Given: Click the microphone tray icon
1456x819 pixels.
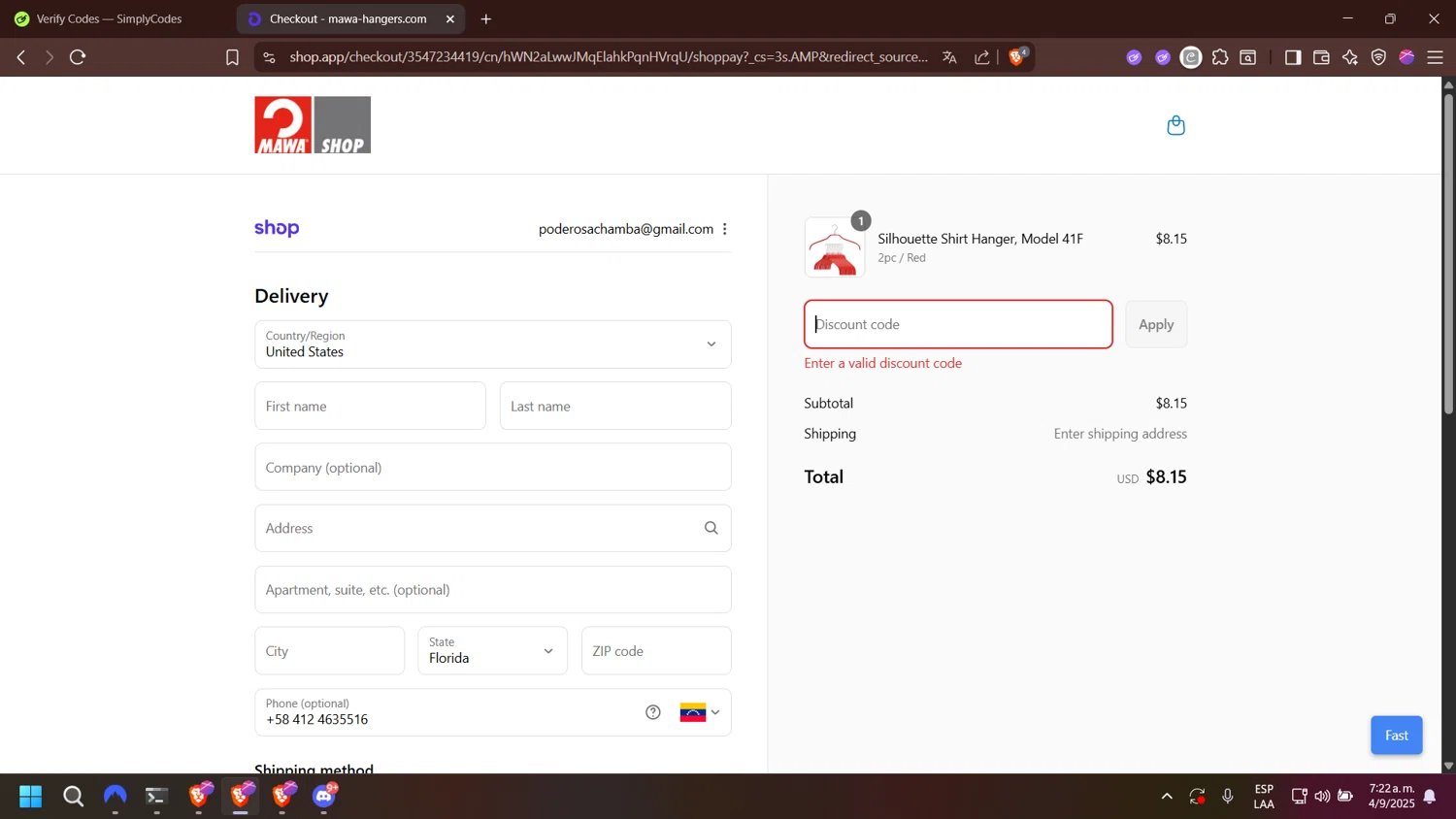Looking at the screenshot, I should 1228,797.
